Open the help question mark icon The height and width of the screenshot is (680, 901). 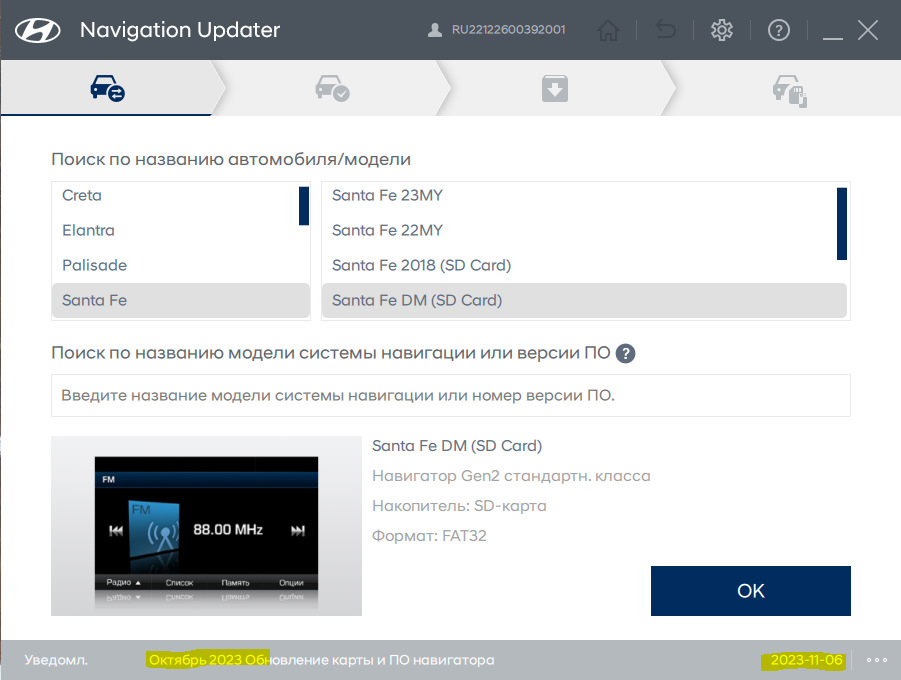coord(779,30)
